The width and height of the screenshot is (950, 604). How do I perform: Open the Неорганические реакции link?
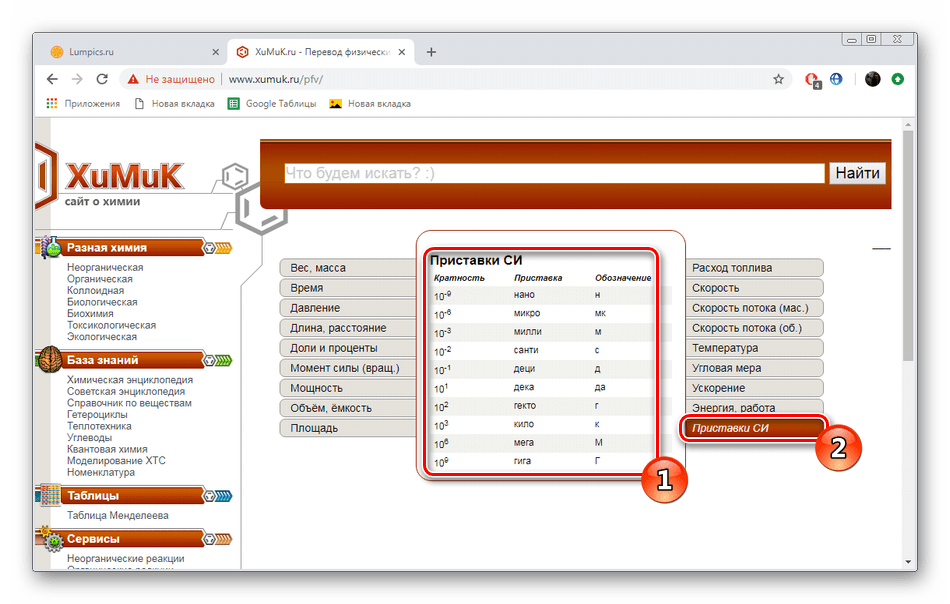pos(125,559)
